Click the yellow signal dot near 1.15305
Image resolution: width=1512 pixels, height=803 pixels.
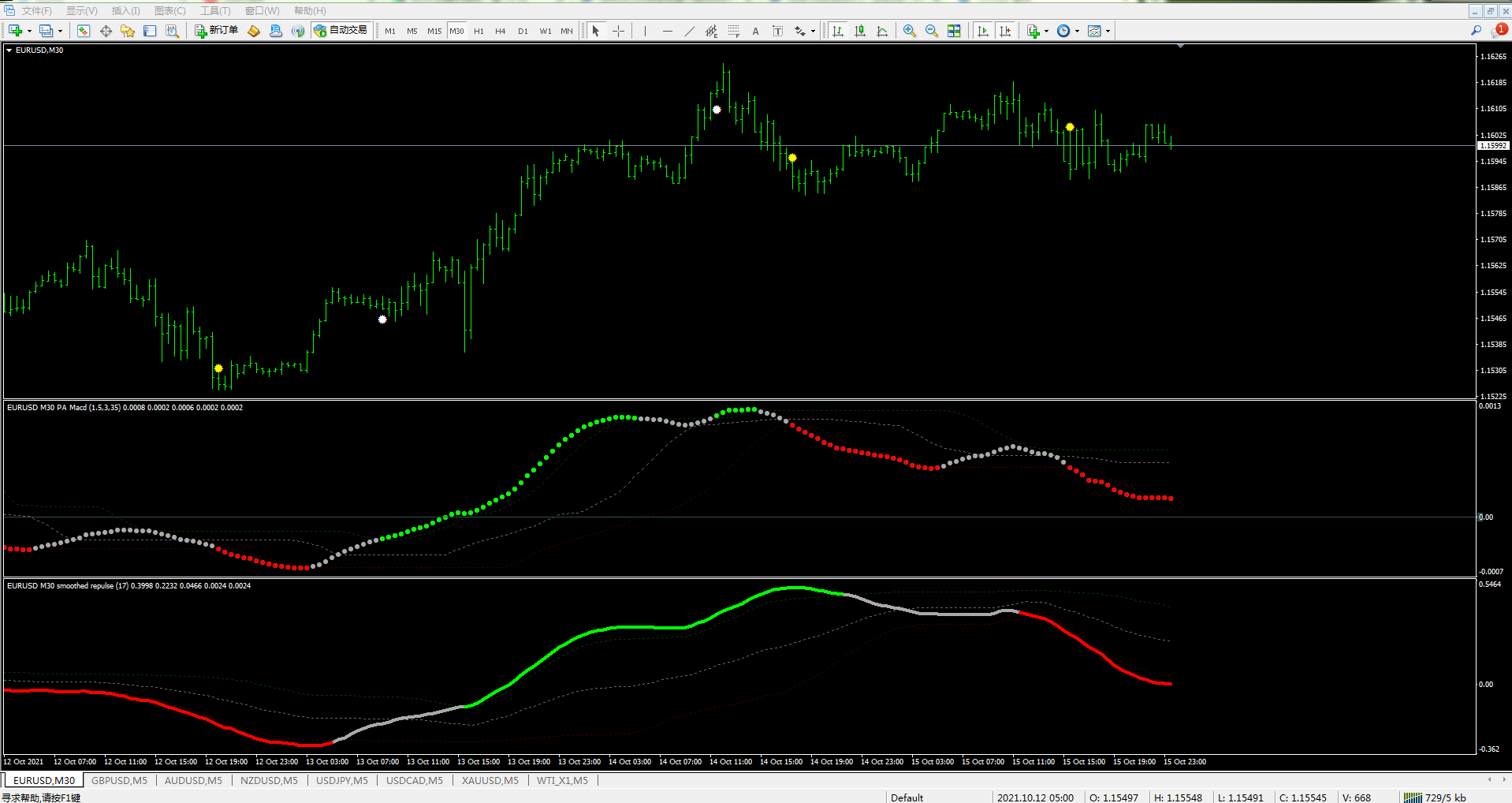[x=218, y=368]
